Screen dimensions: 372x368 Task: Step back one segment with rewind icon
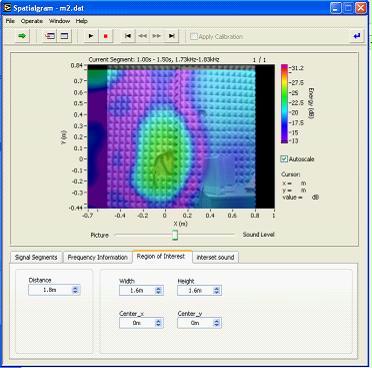tap(142, 36)
